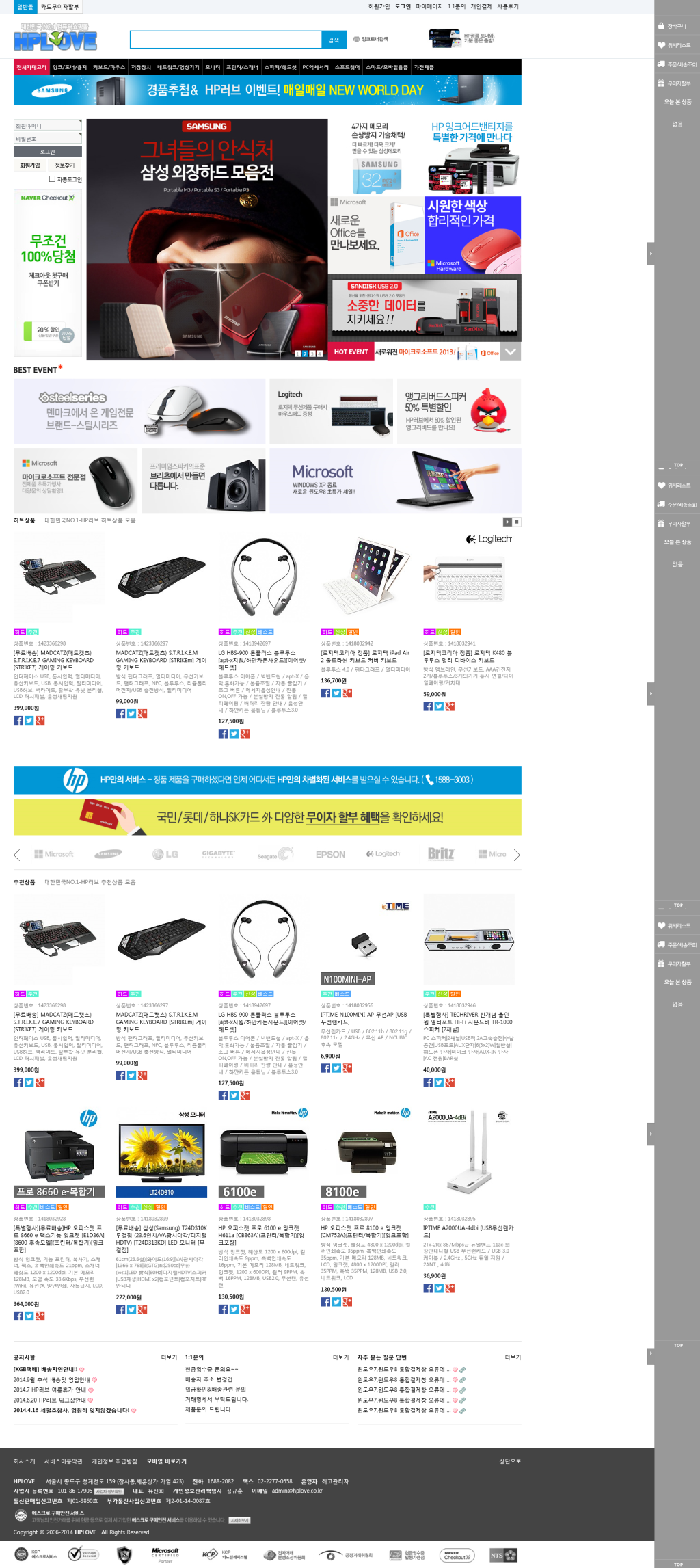Image resolution: width=700 pixels, height=1568 pixels.
Task: Toggle the 자동로그인 checkbox
Action: (52, 179)
